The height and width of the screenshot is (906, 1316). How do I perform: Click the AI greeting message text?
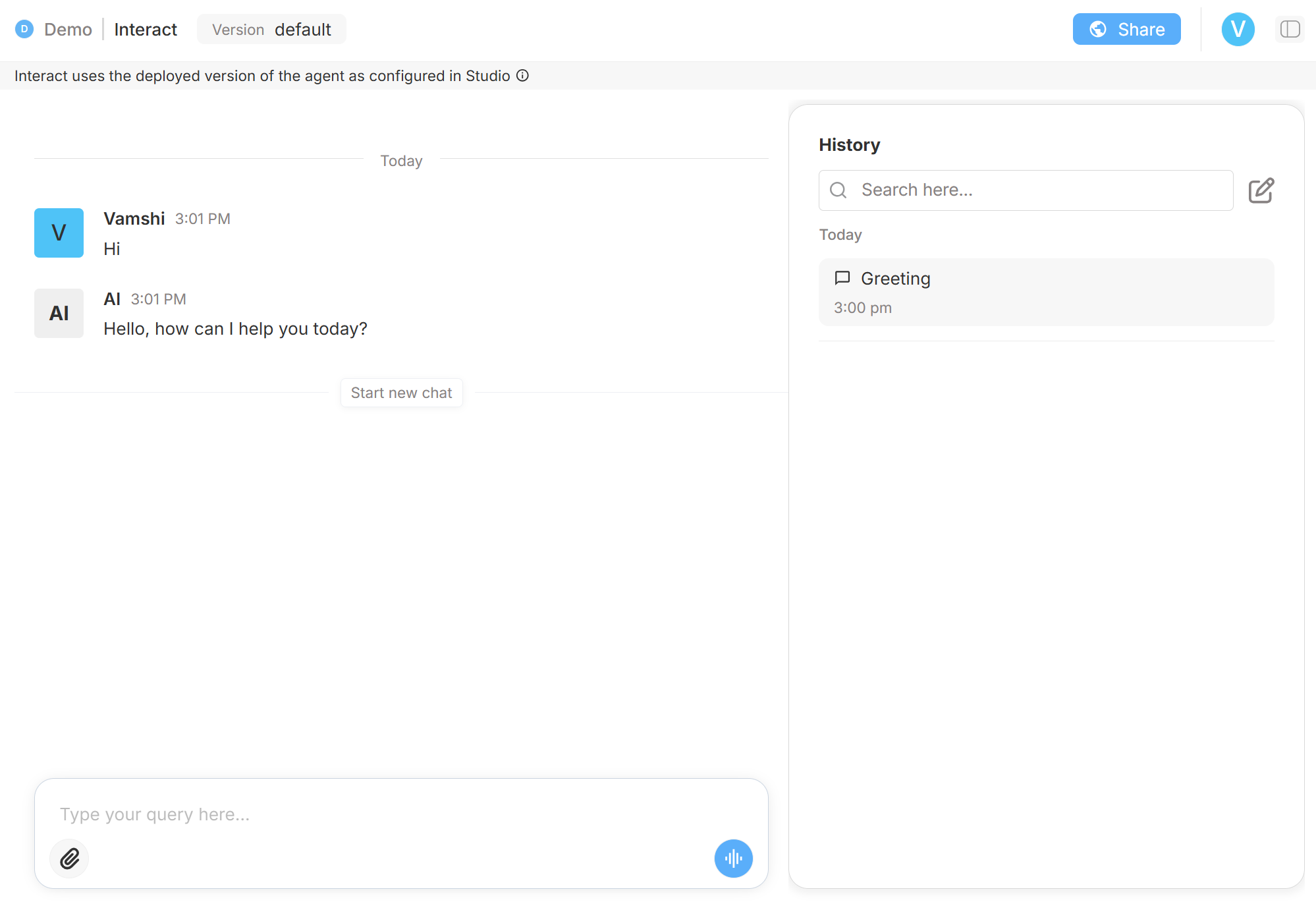point(235,329)
